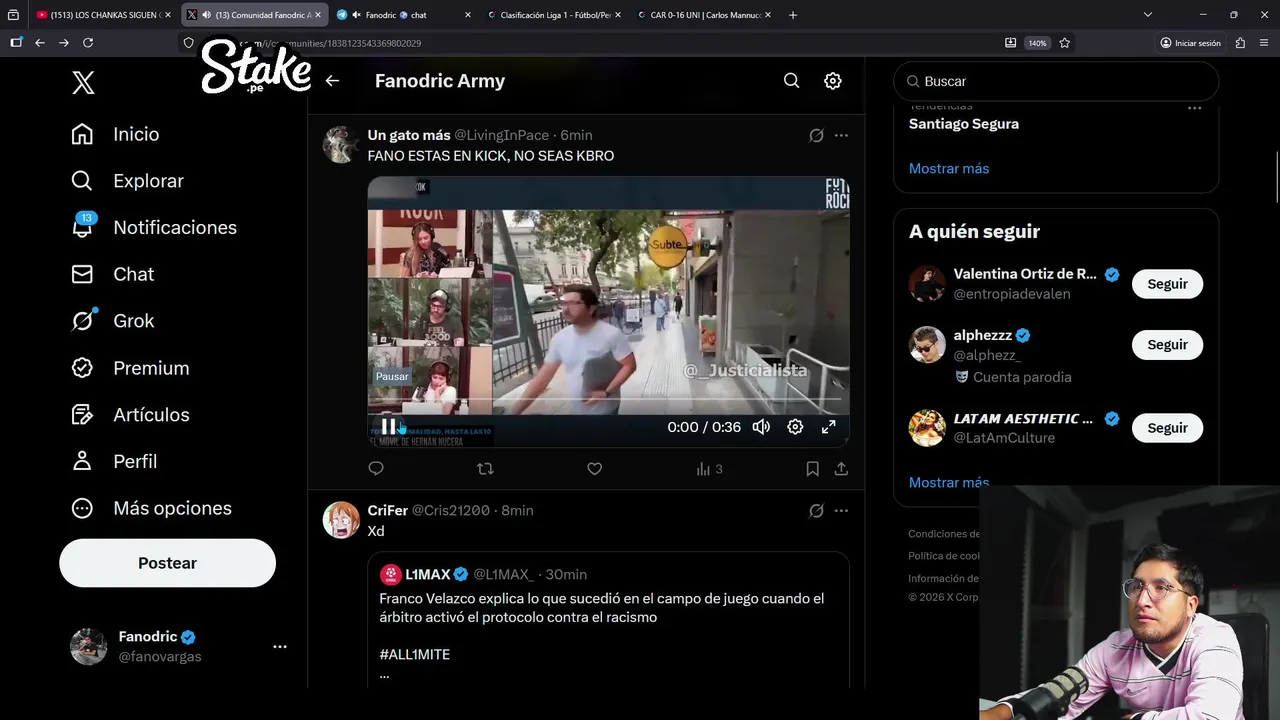
Task: Seek on the video progress bar
Action: pyautogui.click(x=608, y=400)
